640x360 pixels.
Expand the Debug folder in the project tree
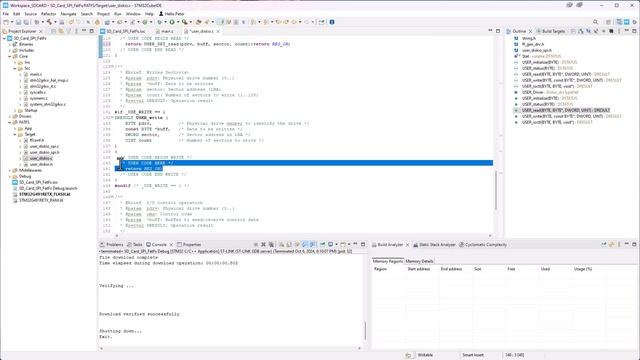(x=9, y=176)
